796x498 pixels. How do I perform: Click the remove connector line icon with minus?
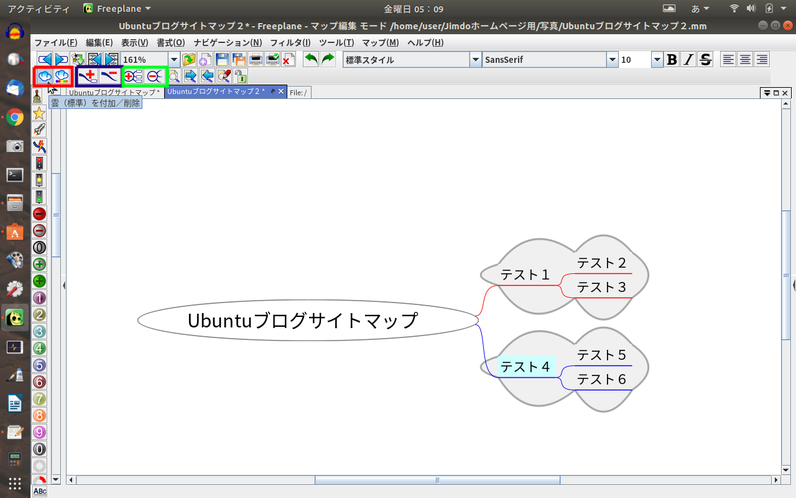tap(109, 77)
